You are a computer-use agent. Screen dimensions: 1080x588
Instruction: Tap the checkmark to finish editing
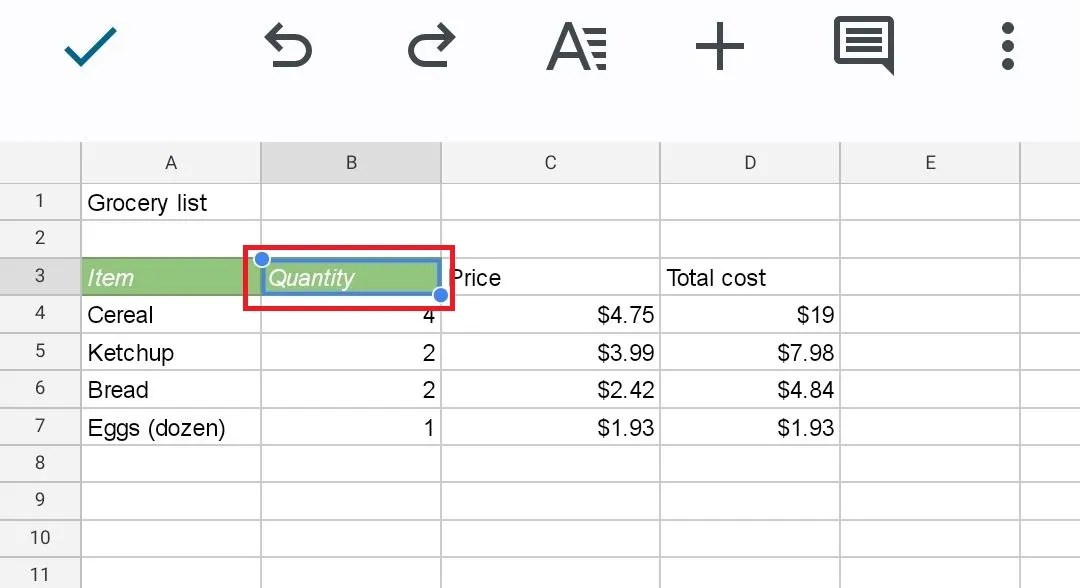point(90,46)
